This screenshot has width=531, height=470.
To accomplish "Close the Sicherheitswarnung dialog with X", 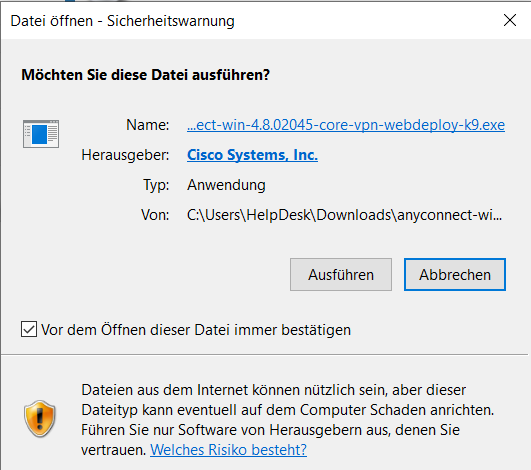I will [510, 20].
